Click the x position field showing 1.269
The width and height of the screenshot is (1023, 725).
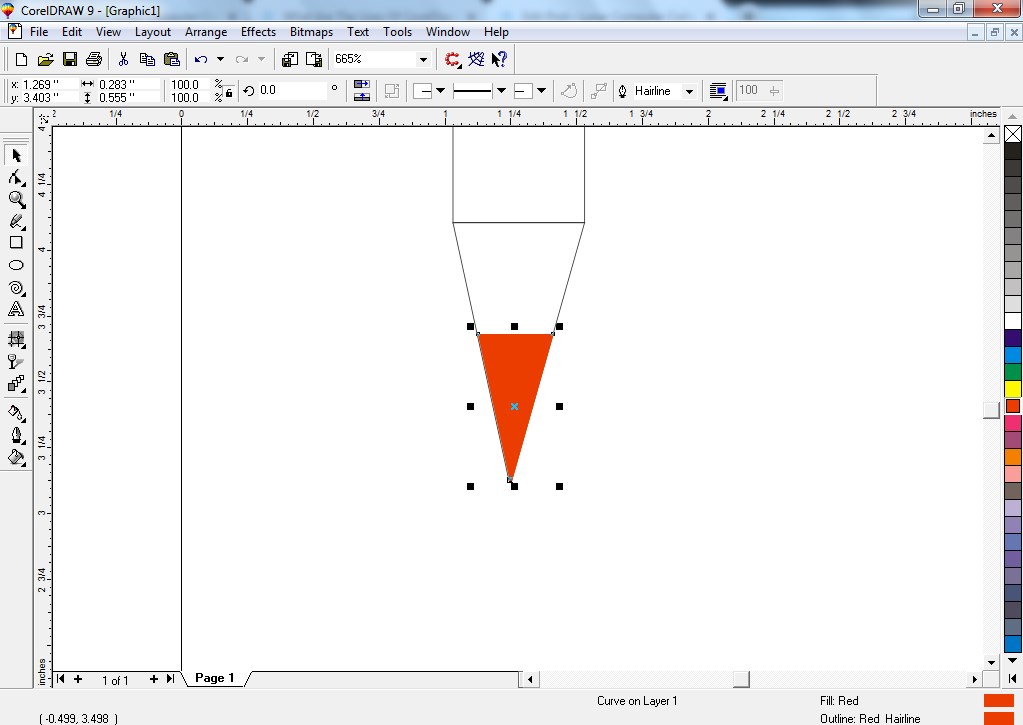[49, 84]
